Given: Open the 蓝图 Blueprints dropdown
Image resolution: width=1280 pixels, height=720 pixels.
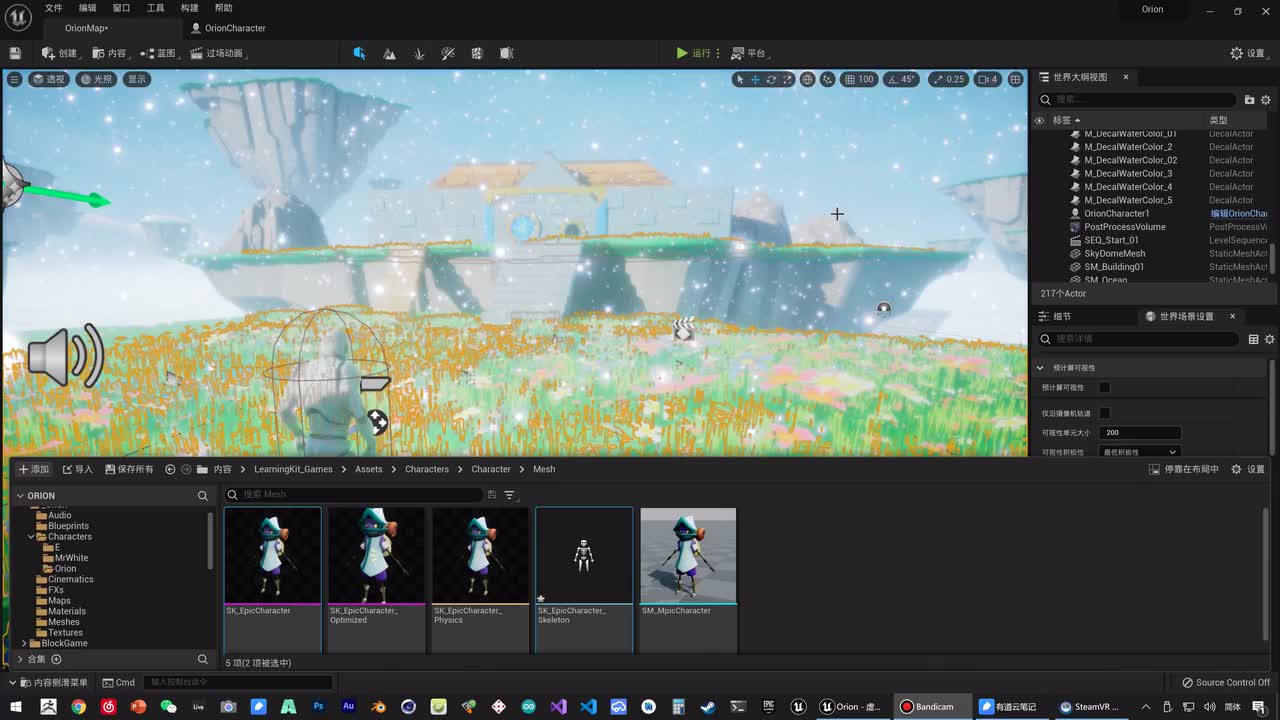Looking at the screenshot, I should 158,53.
